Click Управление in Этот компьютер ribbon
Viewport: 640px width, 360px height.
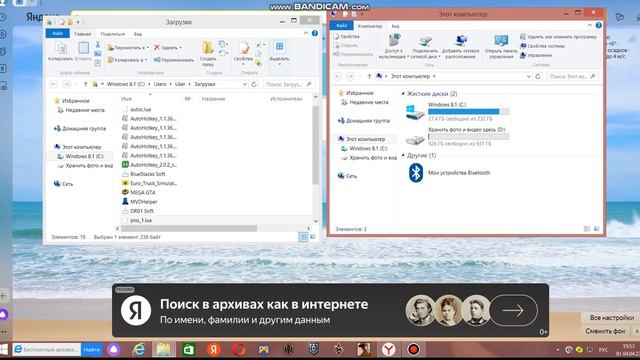tap(536, 55)
